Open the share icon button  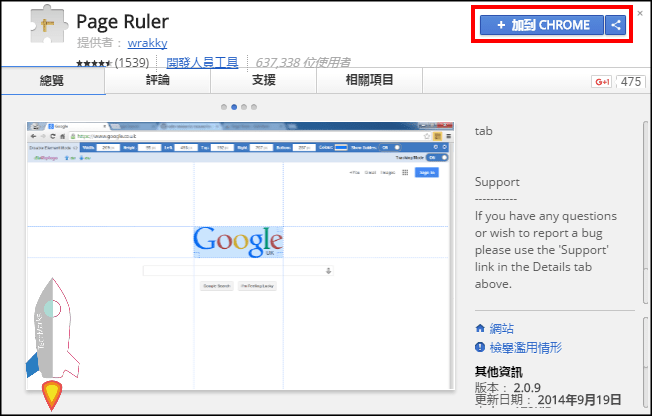point(615,25)
